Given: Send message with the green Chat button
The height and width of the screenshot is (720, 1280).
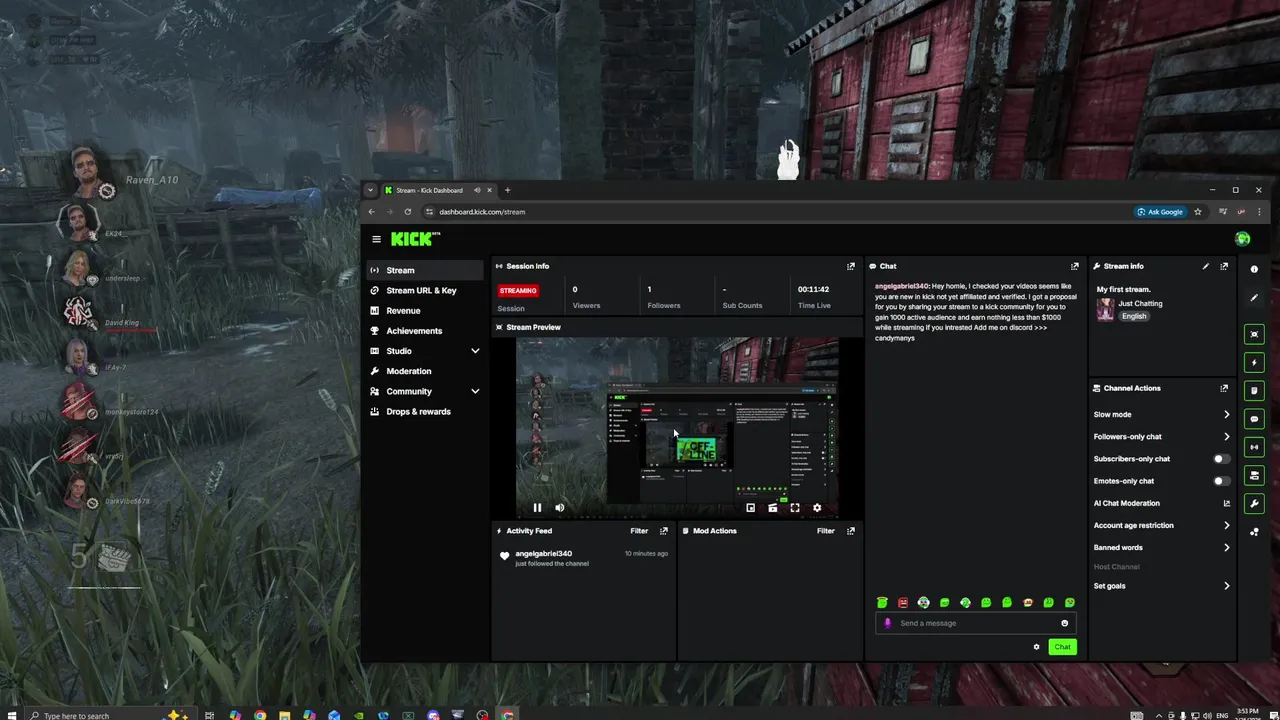Looking at the screenshot, I should 1062,647.
